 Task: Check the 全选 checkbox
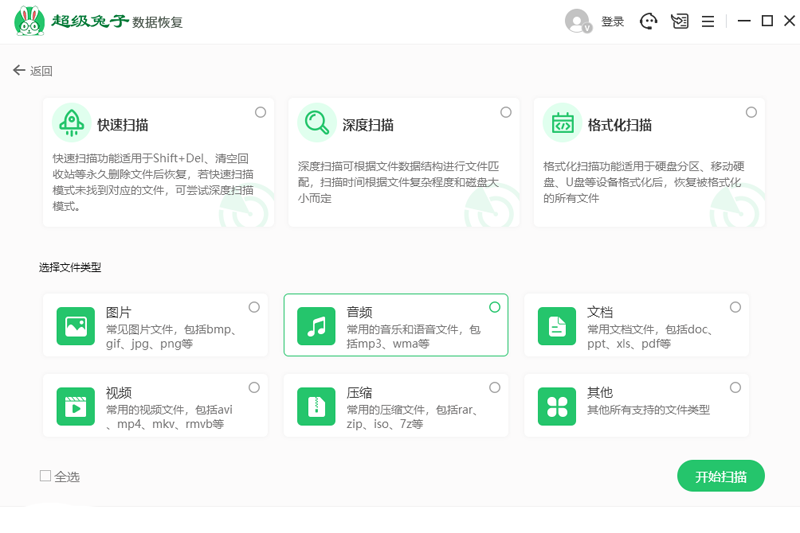pos(45,476)
